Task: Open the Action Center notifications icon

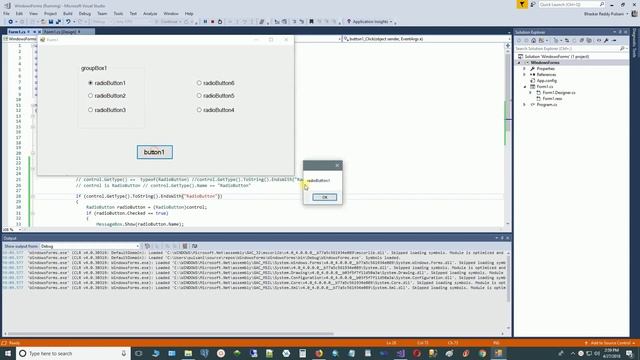Action: tap(630, 353)
